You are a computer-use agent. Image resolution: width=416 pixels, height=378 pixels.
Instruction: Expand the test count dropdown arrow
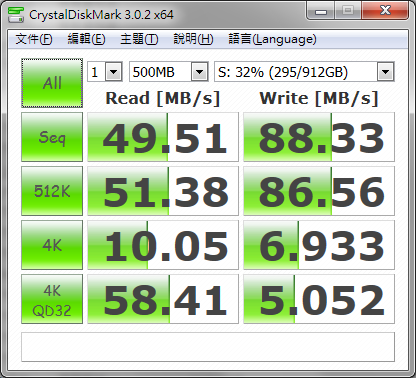pos(114,72)
